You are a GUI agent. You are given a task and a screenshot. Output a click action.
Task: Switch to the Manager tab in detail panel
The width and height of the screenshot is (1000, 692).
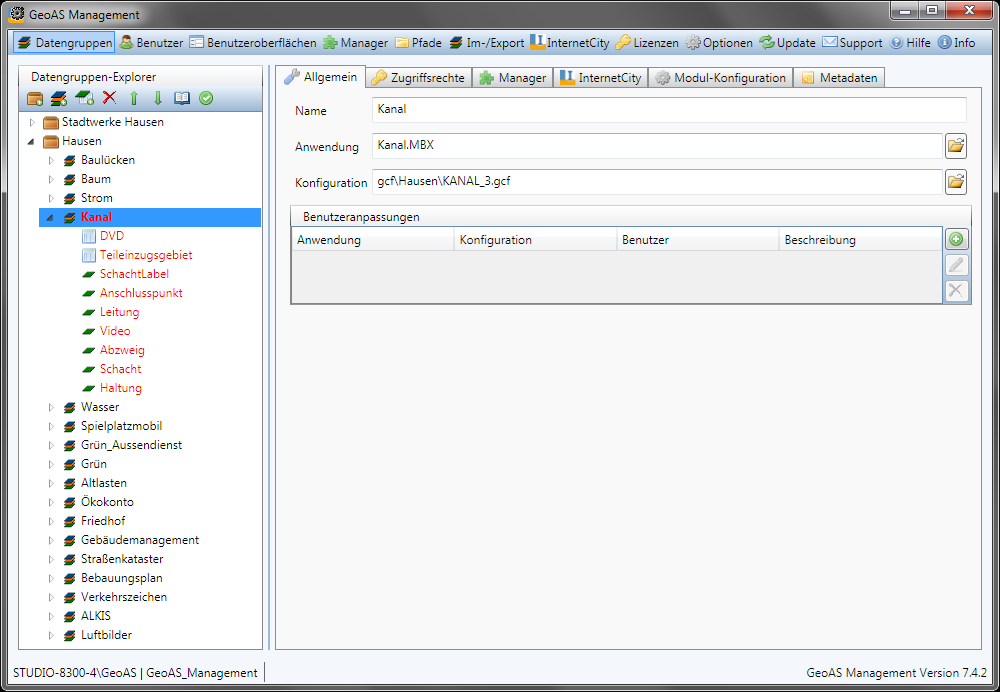coord(513,78)
